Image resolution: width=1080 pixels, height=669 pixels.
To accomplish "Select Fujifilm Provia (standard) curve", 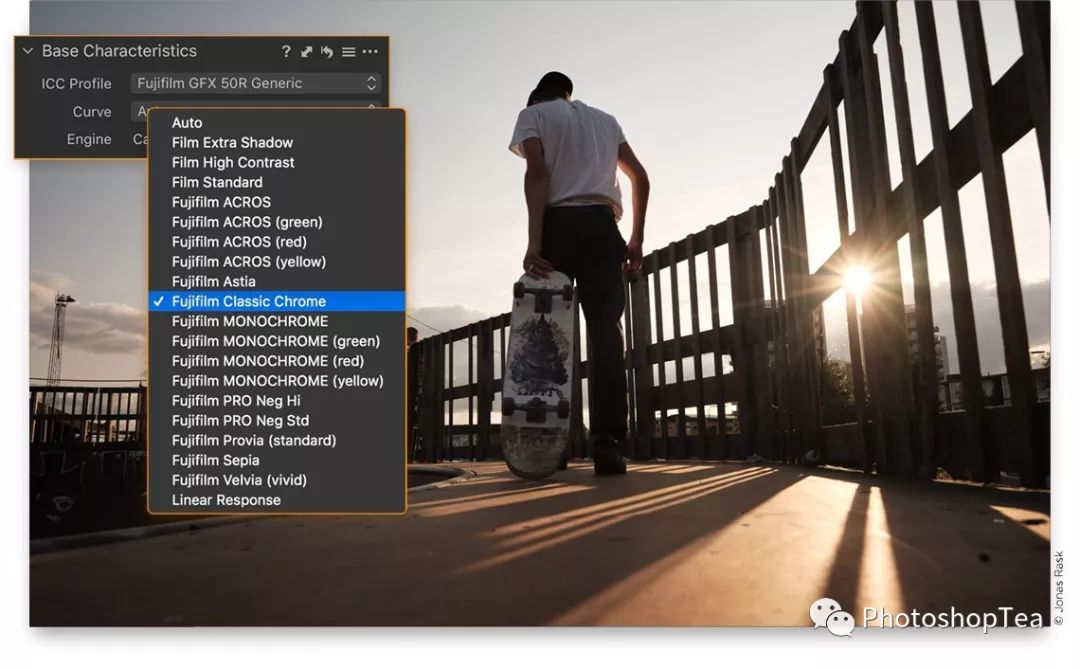I will click(277, 441).
